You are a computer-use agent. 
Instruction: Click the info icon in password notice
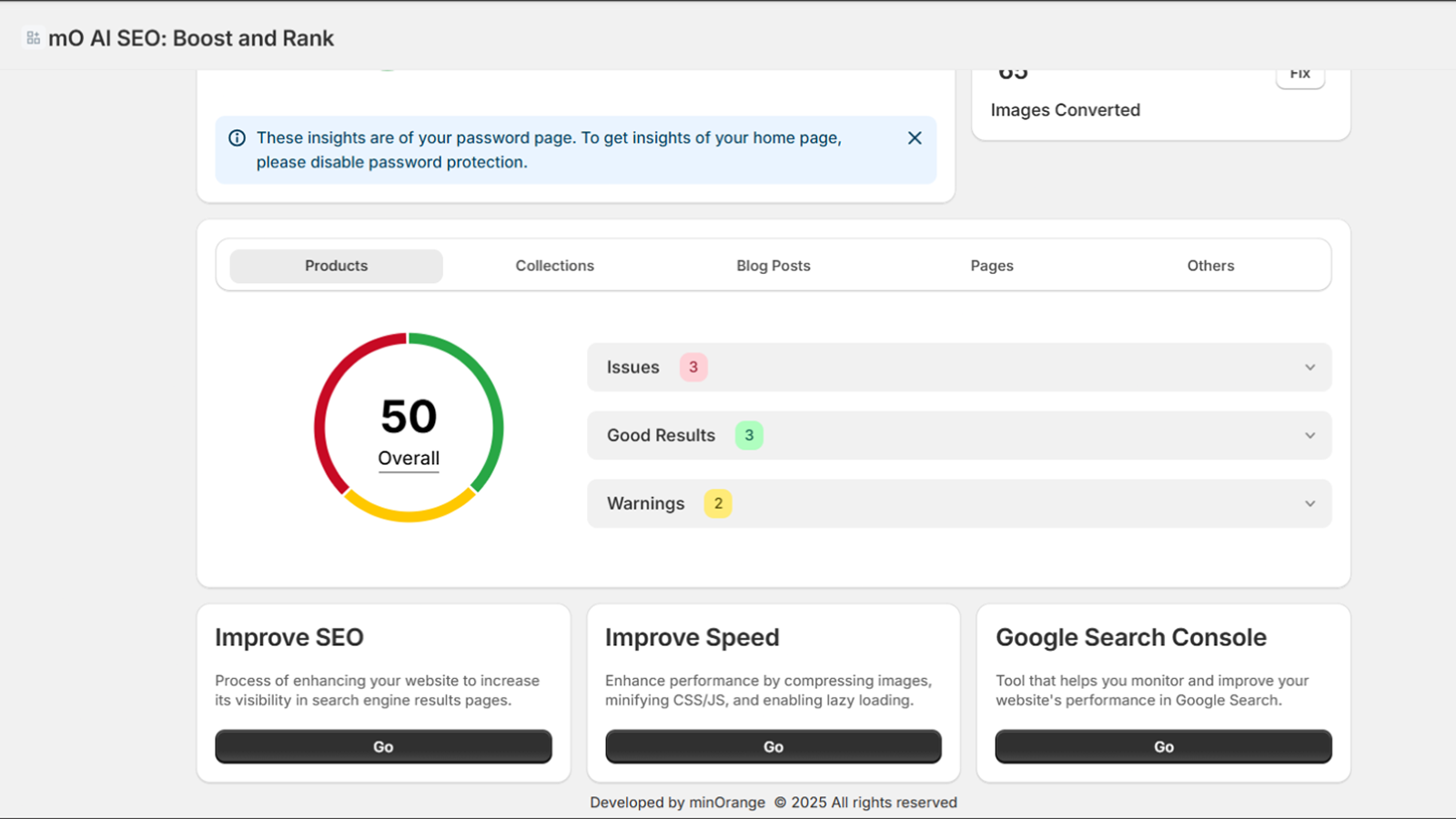(237, 138)
